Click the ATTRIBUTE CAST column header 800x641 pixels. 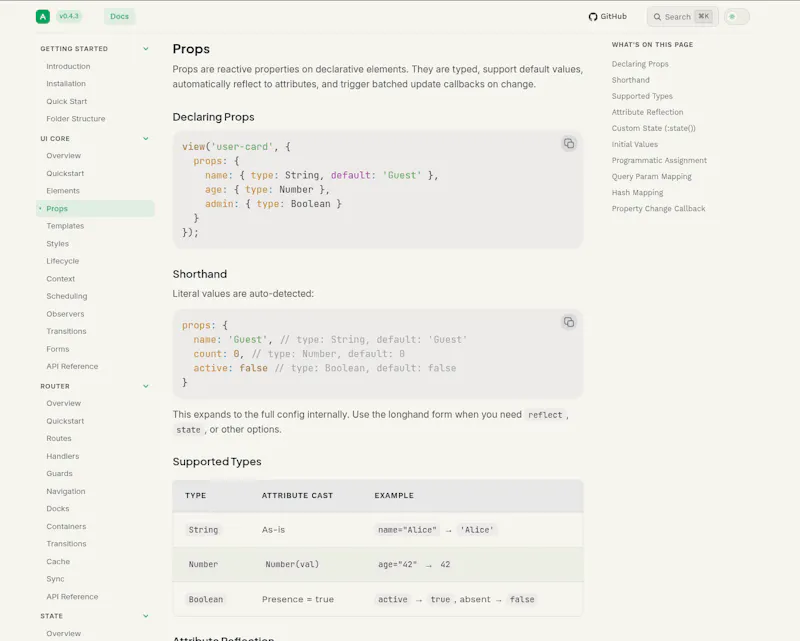297,496
